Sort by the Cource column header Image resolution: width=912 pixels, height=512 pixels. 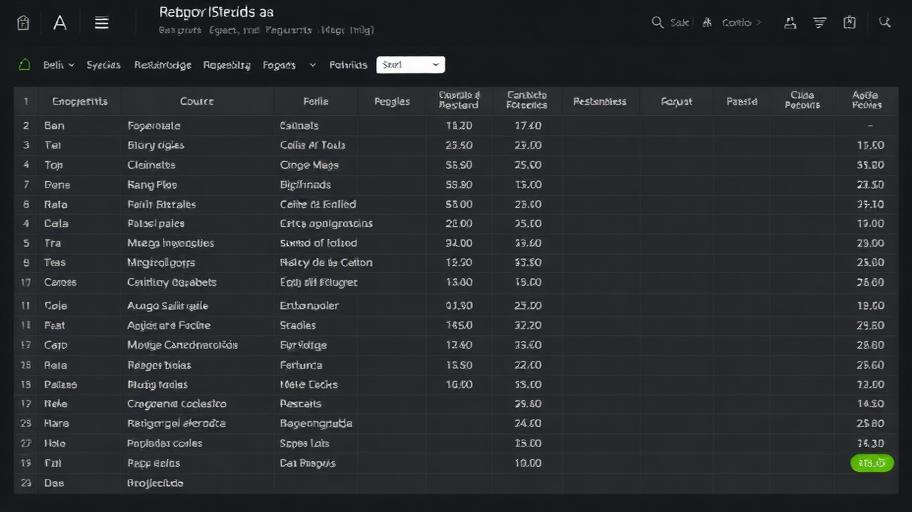[x=197, y=101]
